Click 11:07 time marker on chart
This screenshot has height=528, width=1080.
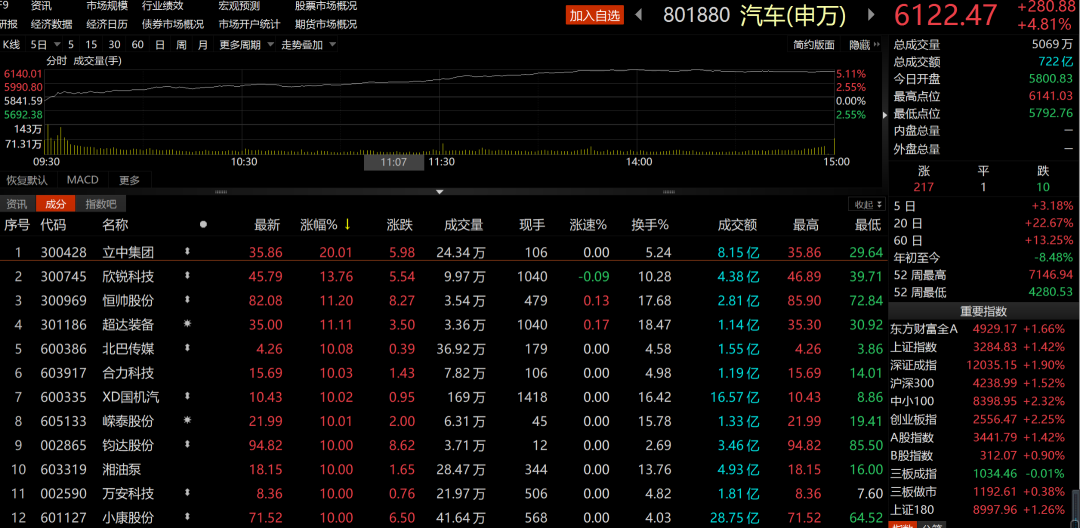pos(394,162)
